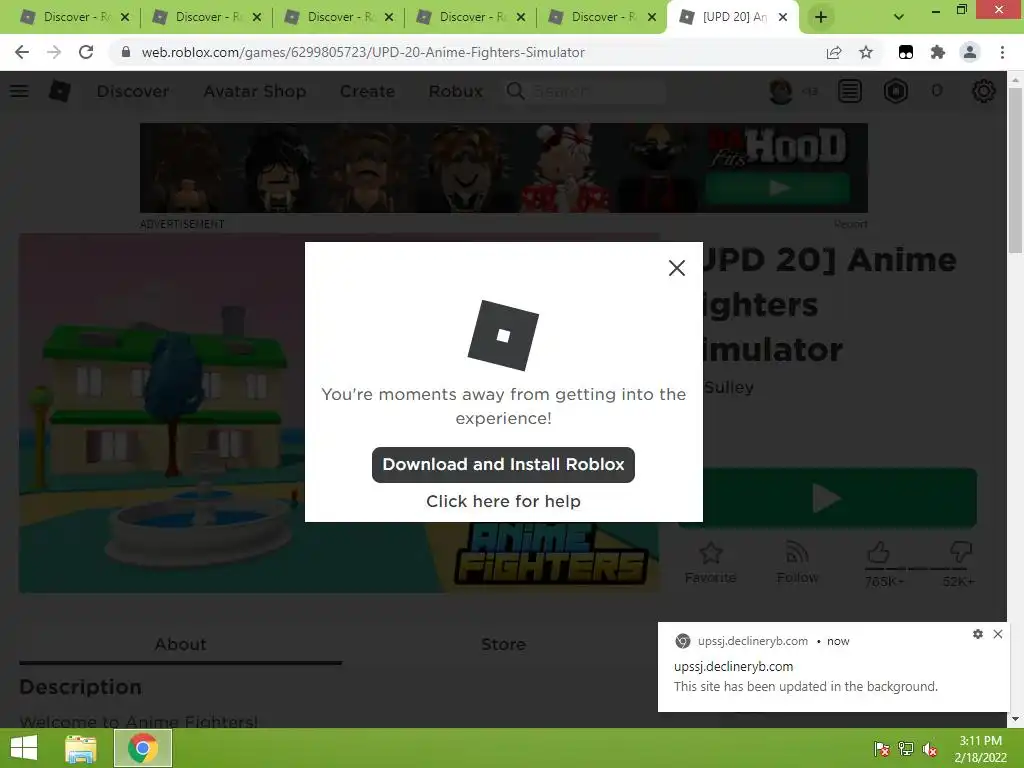
Task: Open Roblox notifications stream icon
Action: 850,91
